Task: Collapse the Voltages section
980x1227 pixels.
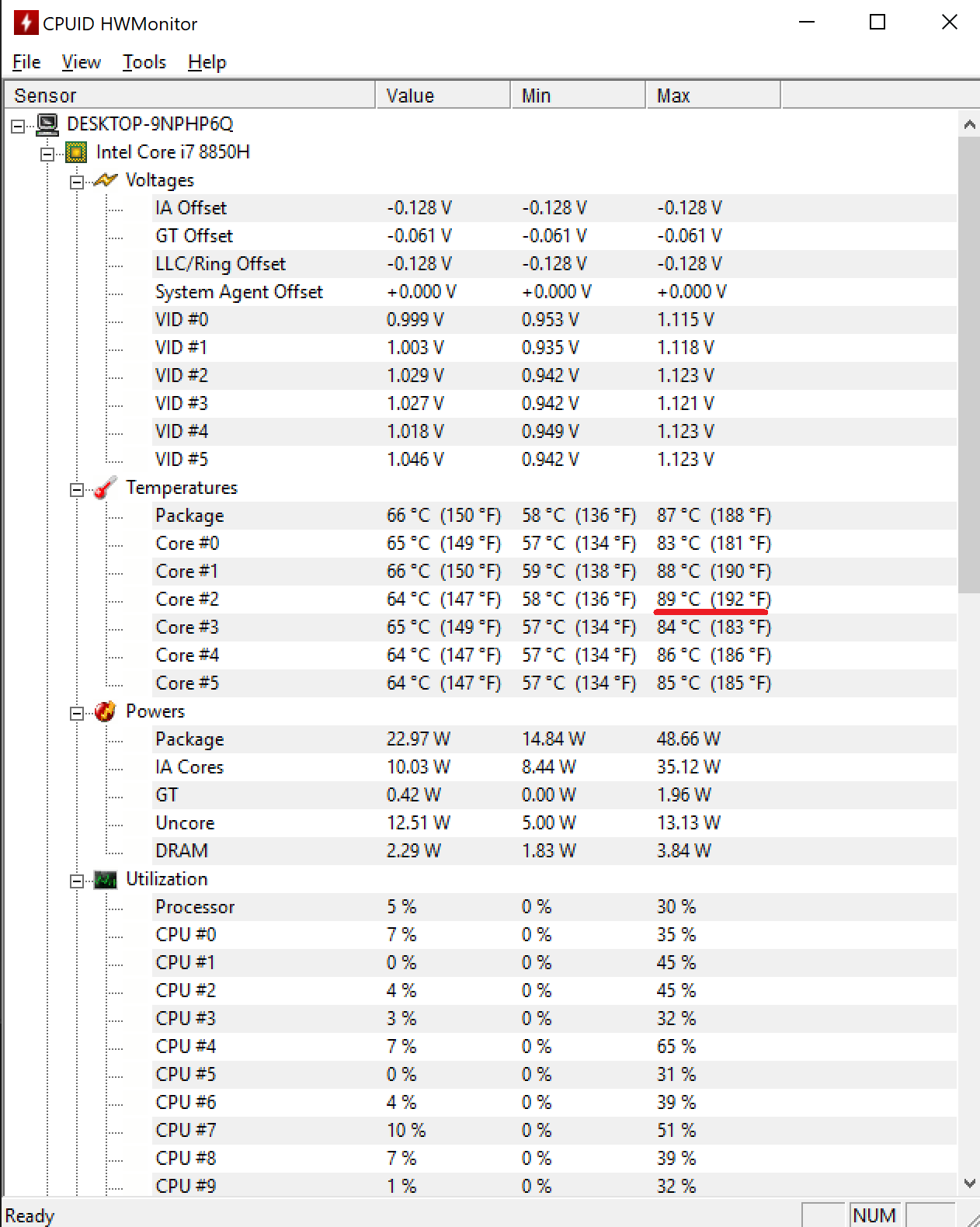Action: [x=77, y=182]
